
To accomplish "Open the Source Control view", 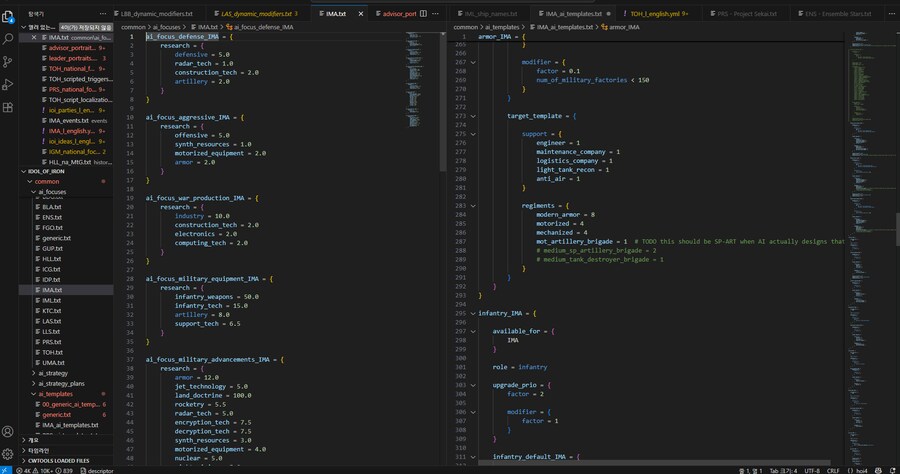I will [8, 61].
